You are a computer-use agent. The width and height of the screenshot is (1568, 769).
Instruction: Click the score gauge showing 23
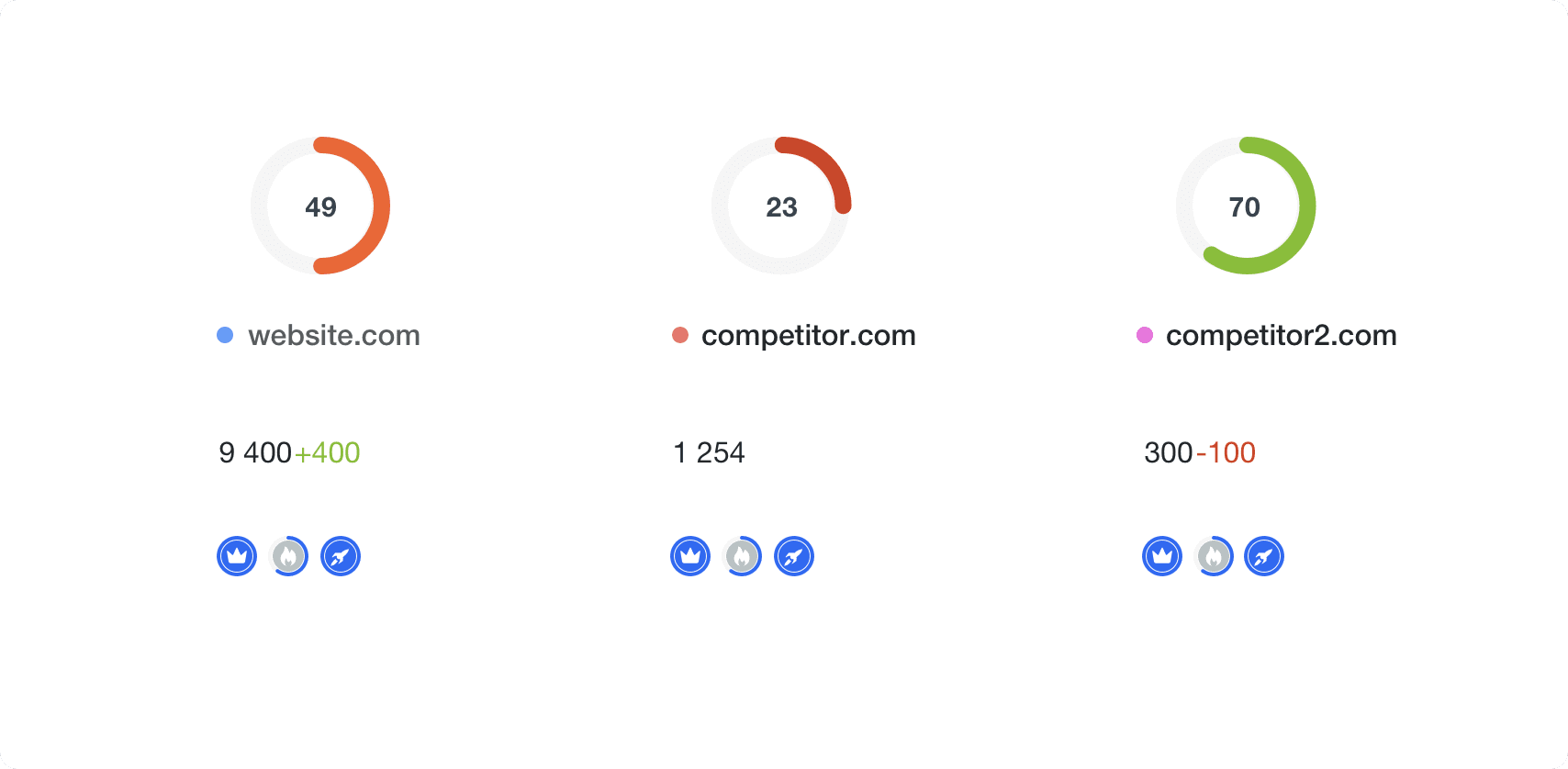tap(779, 206)
